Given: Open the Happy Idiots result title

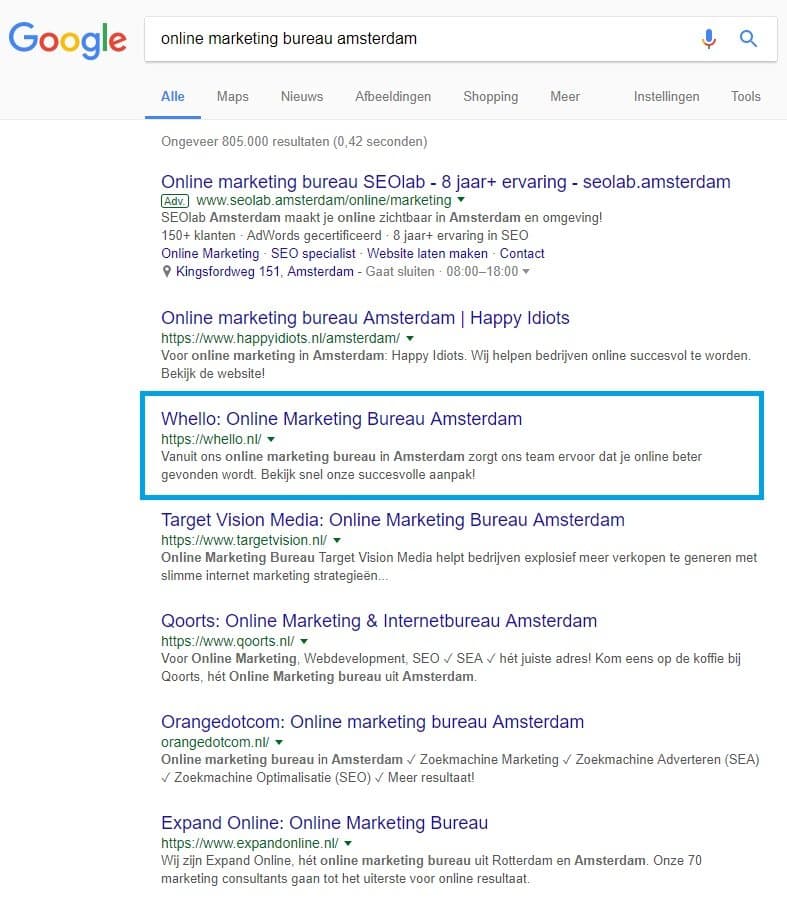Looking at the screenshot, I should (365, 318).
